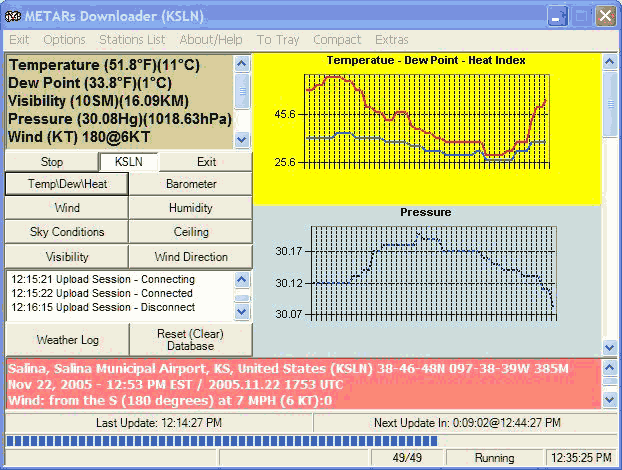Click up arrow of upload session log scrollbar

coord(242,280)
